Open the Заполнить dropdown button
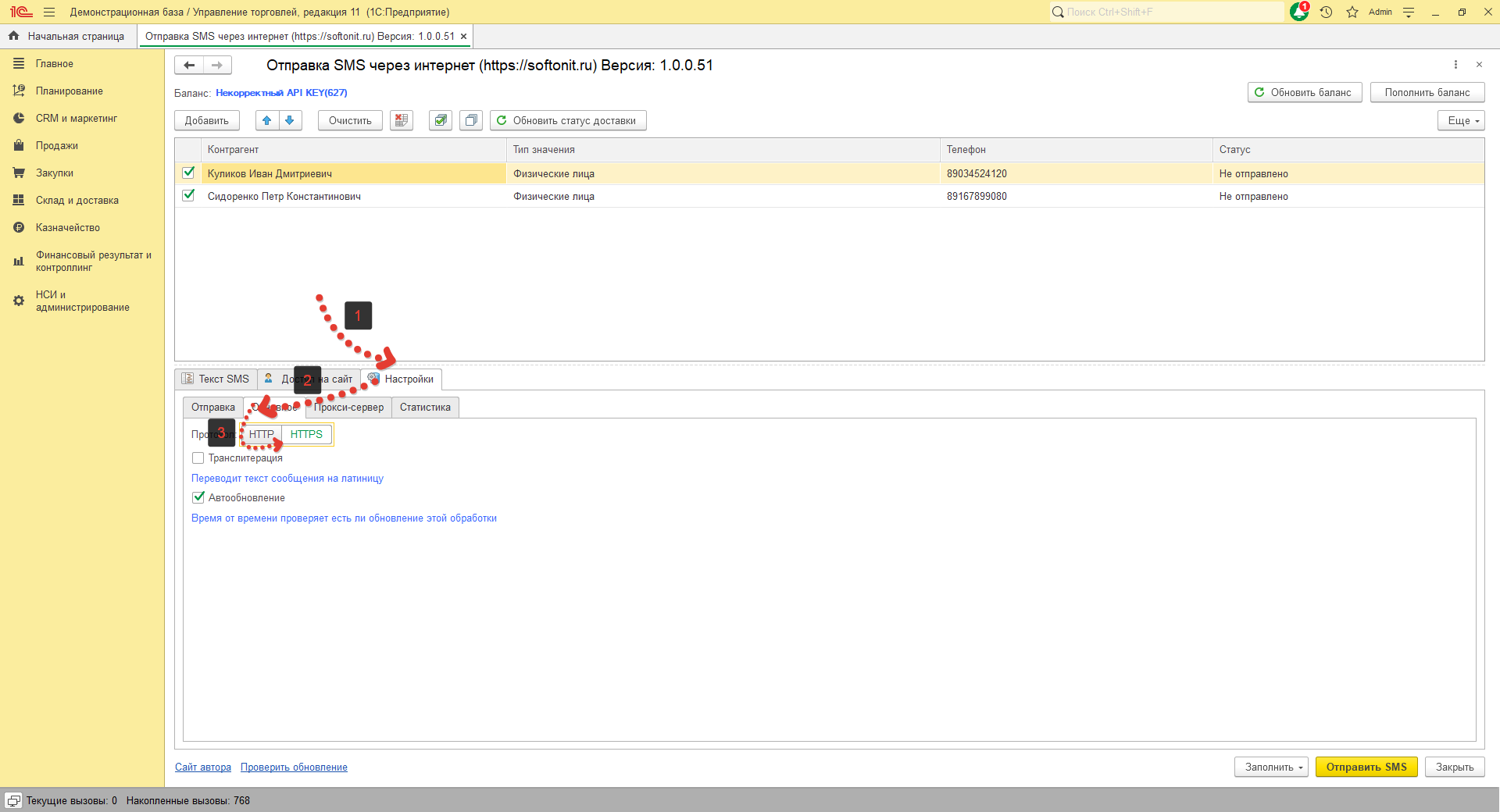 1271,767
